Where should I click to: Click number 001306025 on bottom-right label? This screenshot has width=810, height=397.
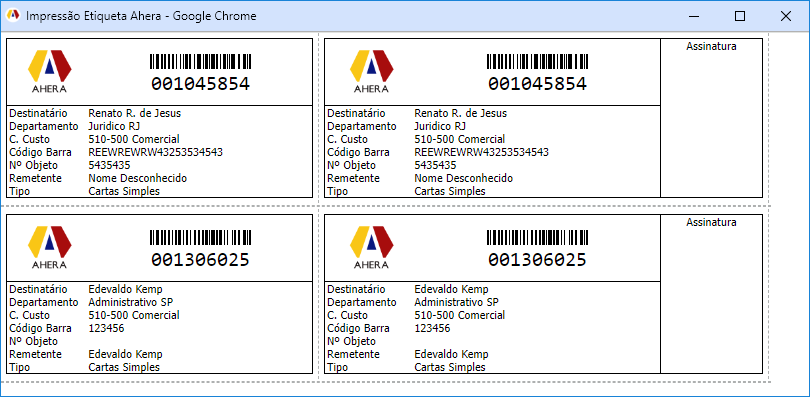point(537,260)
